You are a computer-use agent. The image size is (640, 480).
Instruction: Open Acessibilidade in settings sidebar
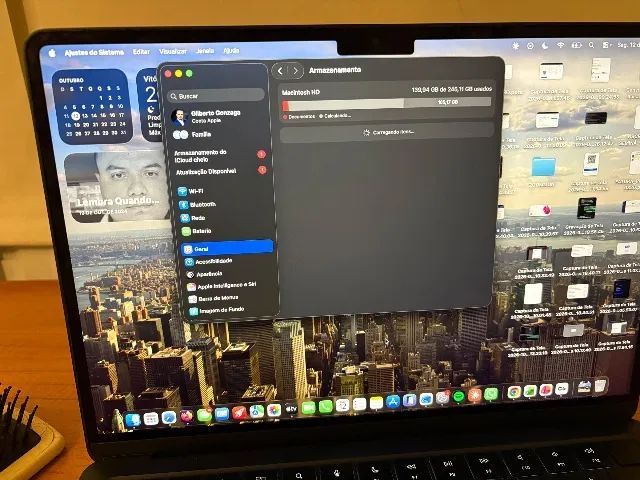208,262
